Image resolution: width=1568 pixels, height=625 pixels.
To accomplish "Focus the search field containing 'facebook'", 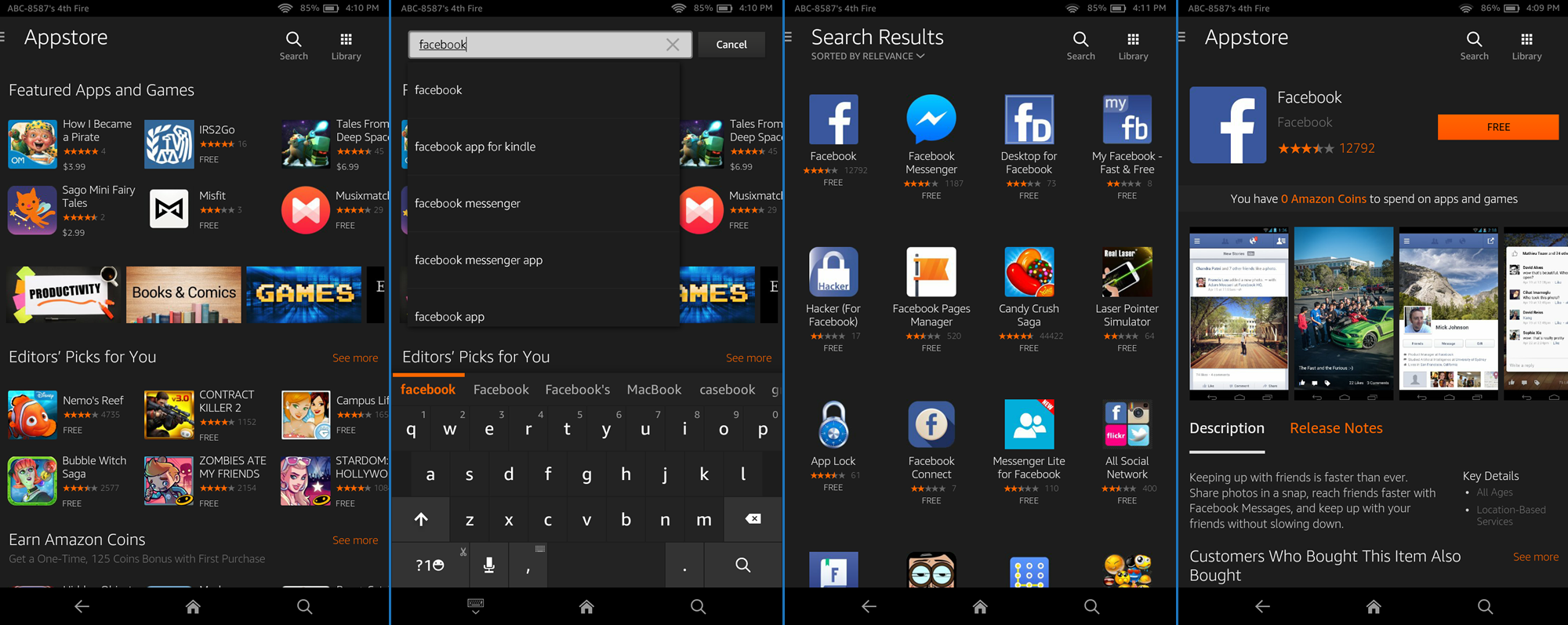I will pos(550,45).
